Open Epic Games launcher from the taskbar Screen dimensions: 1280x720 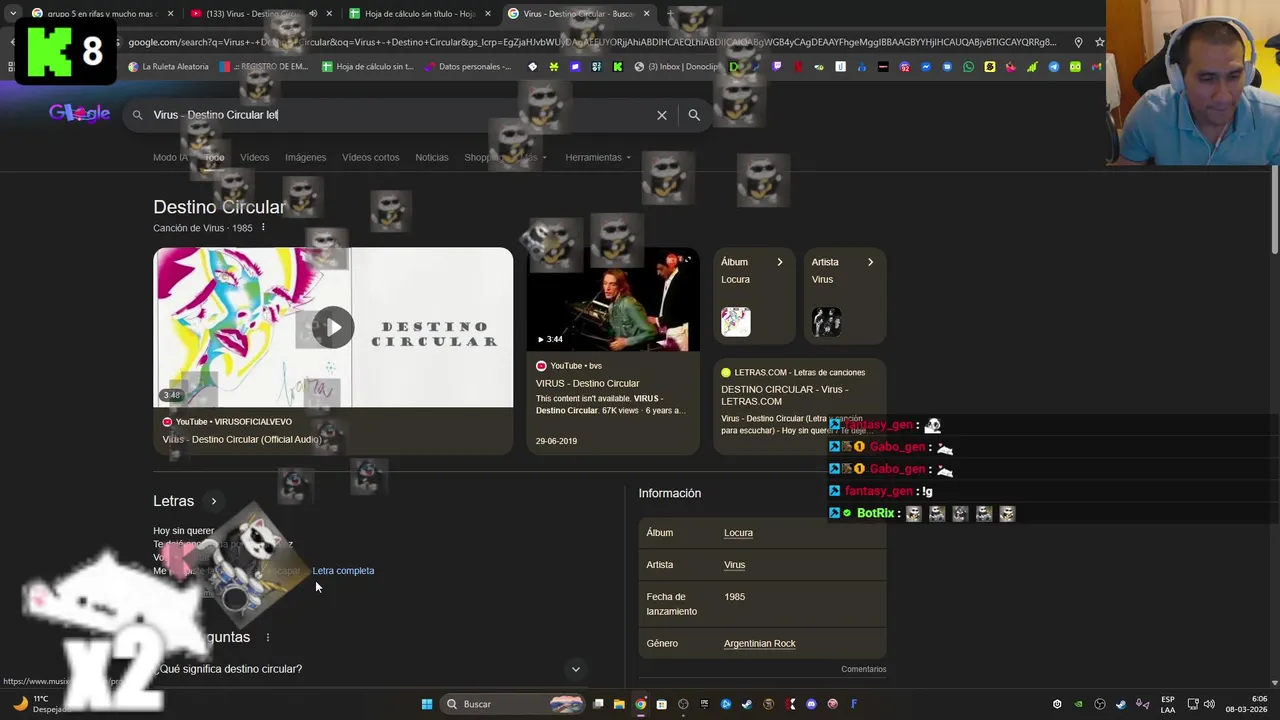click(704, 704)
